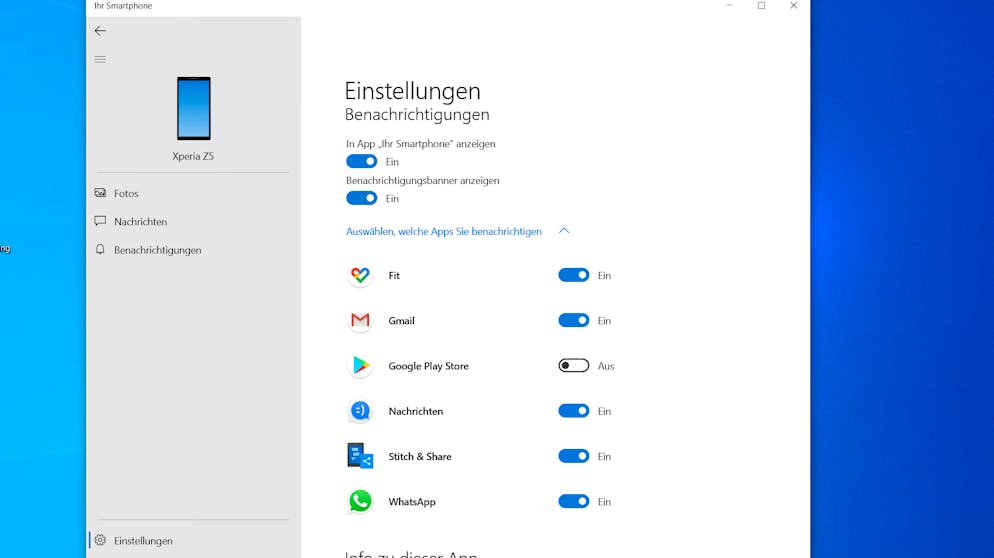The height and width of the screenshot is (558, 994).
Task: Click the 'Gmail' label text
Action: 401,321
